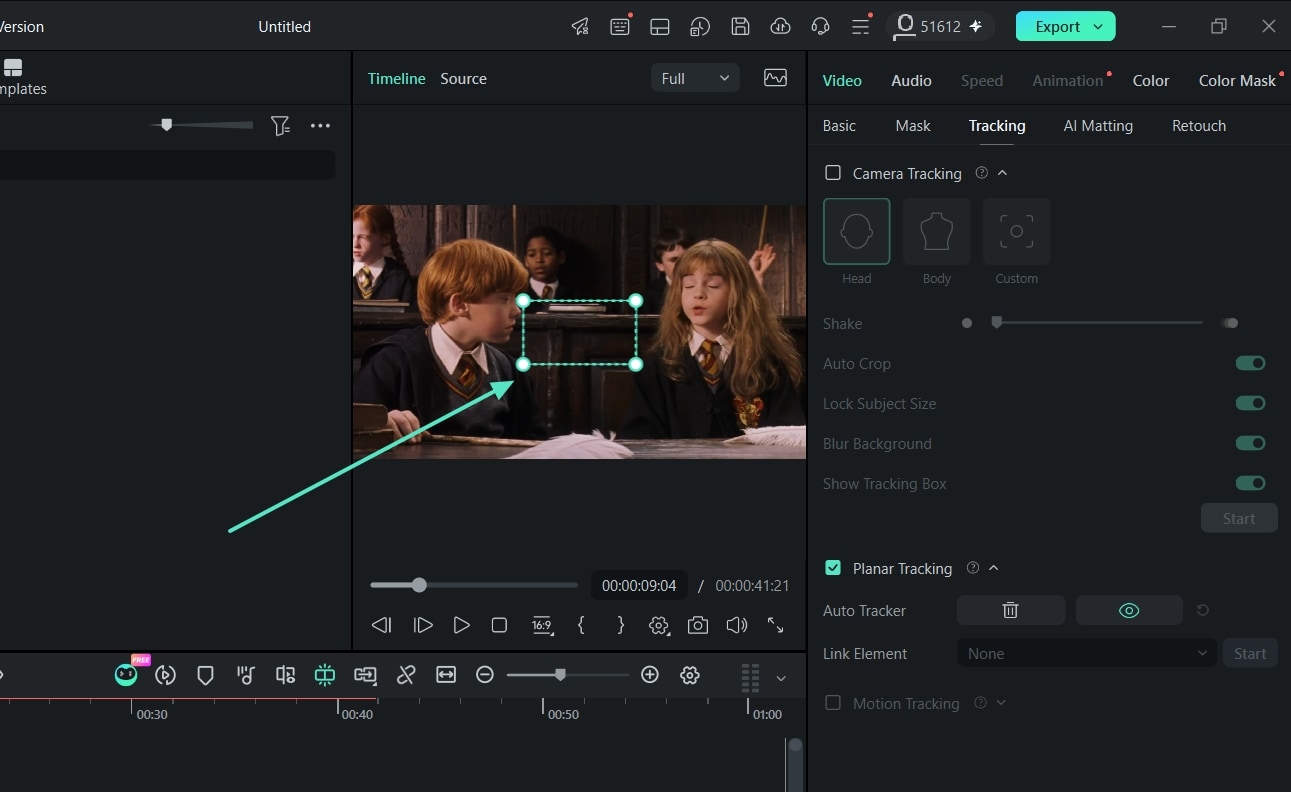Viewport: 1291px width, 792px height.
Task: Click the mark out curly brace icon
Action: (x=621, y=625)
